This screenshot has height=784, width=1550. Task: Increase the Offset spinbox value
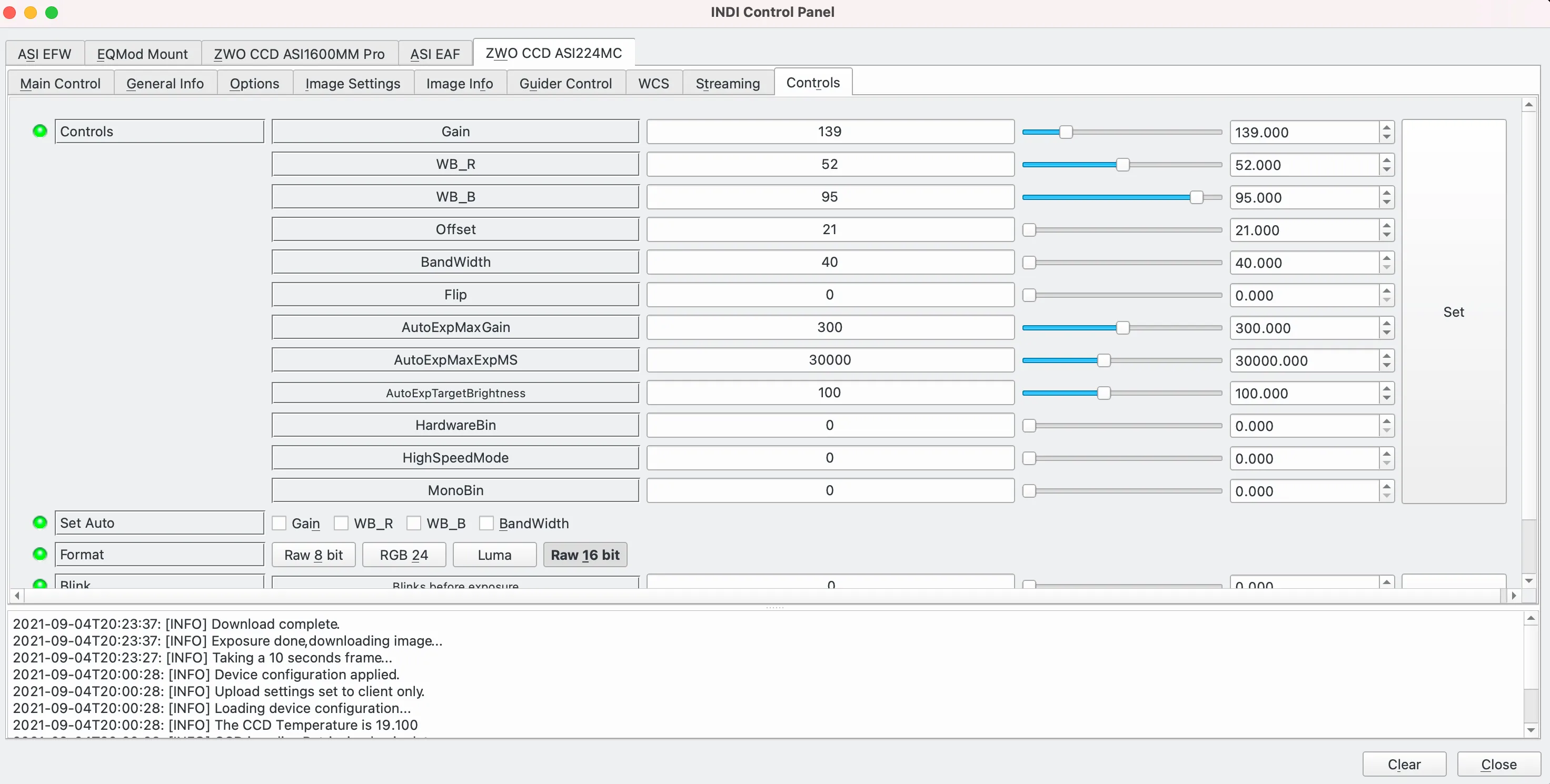click(x=1386, y=225)
